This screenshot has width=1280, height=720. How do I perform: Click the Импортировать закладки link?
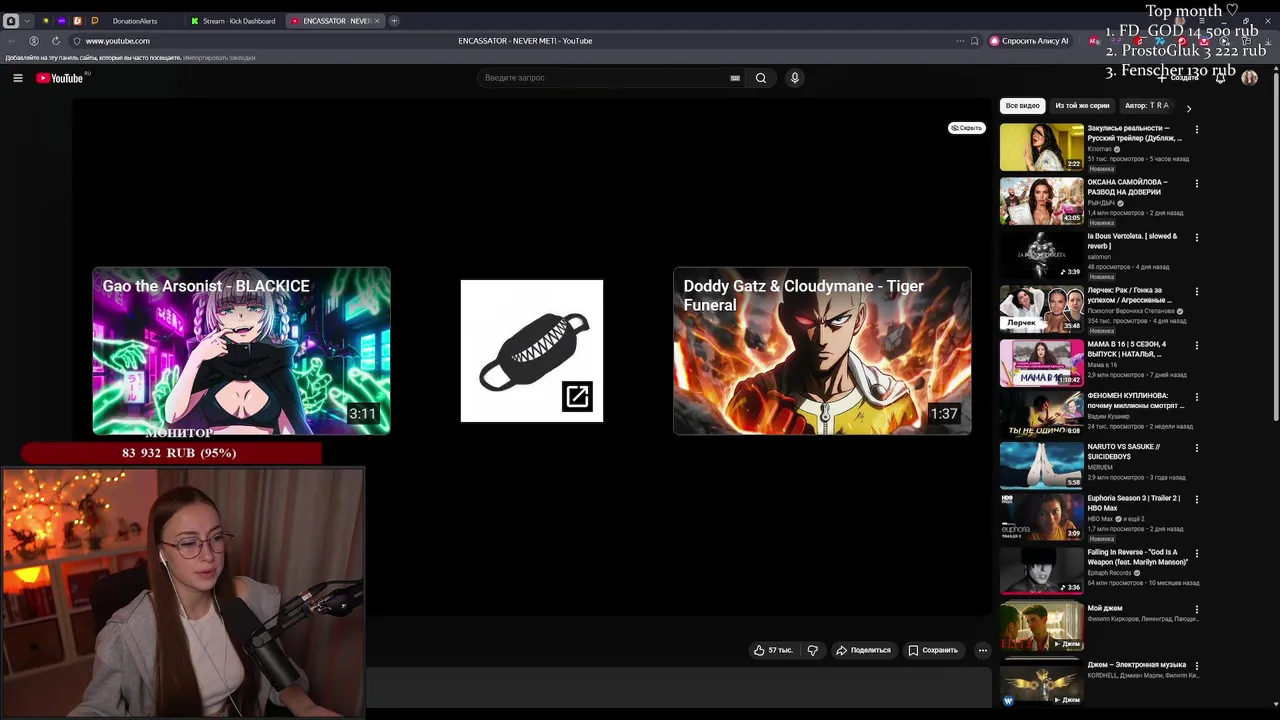(x=219, y=57)
